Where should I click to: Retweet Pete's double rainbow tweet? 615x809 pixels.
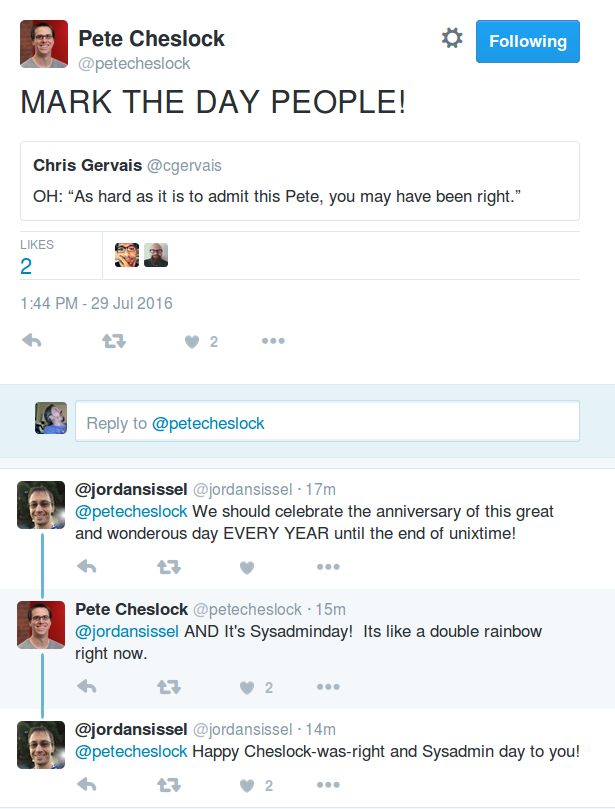169,687
